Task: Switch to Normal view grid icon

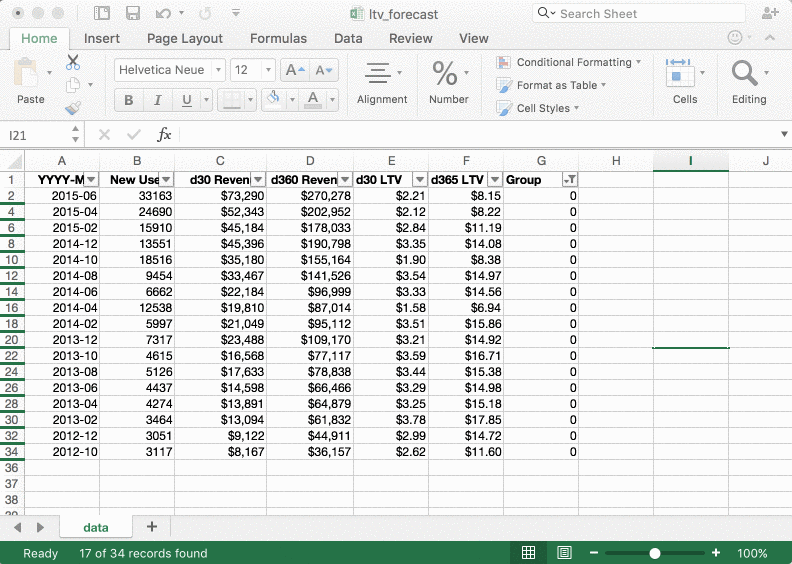Action: pos(528,553)
